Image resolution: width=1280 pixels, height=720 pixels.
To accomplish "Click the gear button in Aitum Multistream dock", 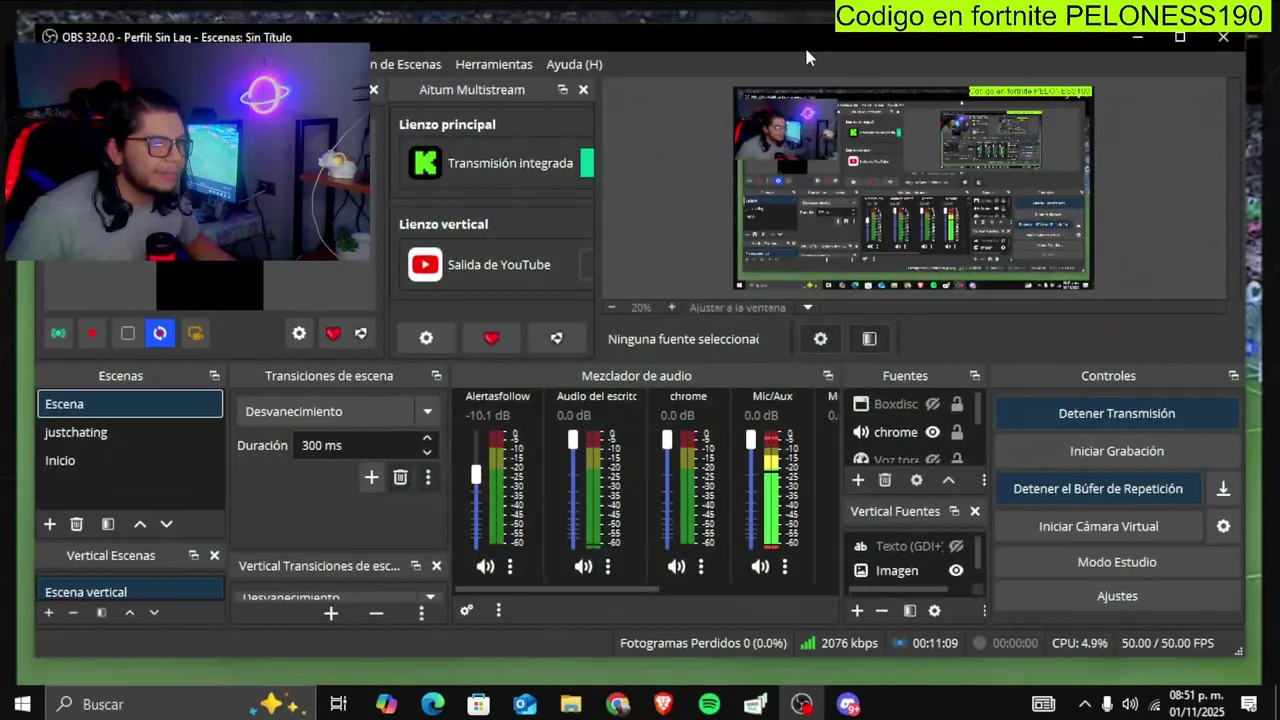I will (426, 338).
